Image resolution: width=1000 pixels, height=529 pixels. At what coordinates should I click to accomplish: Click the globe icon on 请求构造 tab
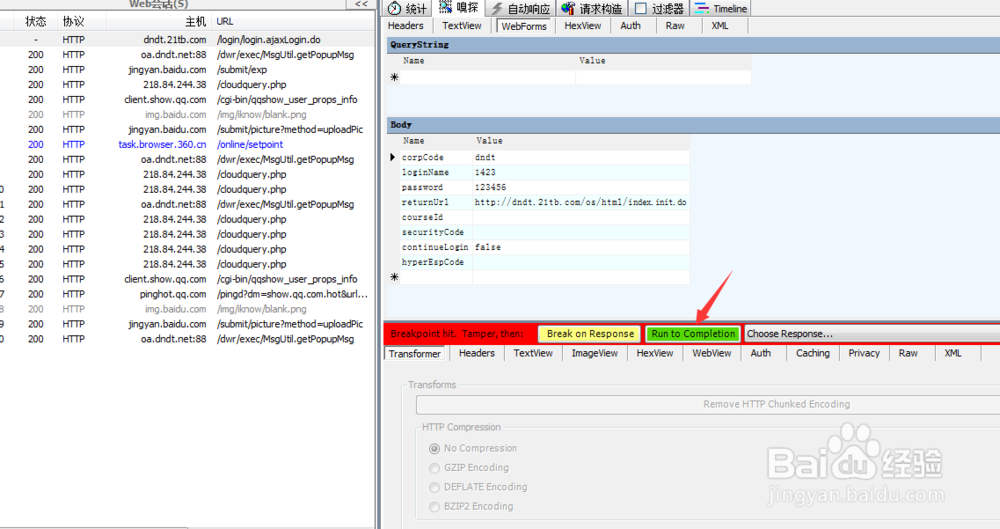coord(568,8)
